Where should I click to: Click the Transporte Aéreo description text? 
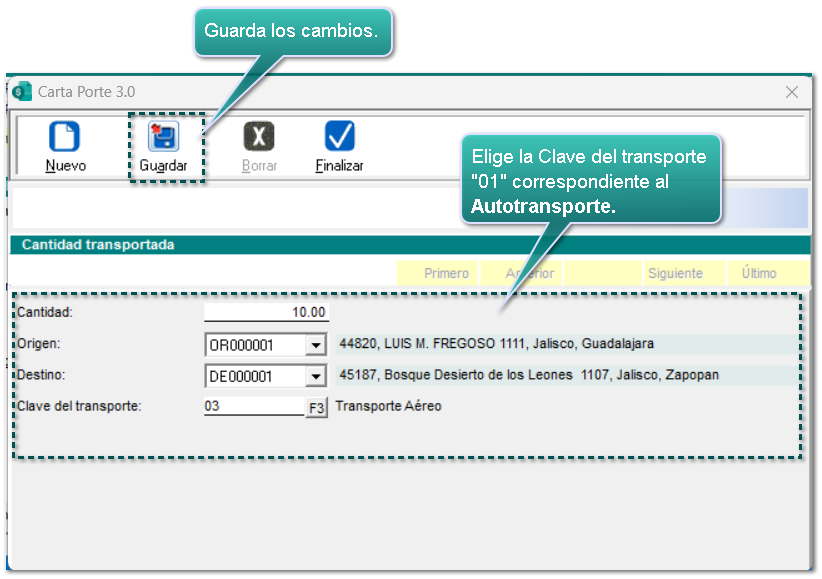pyautogui.click(x=388, y=406)
